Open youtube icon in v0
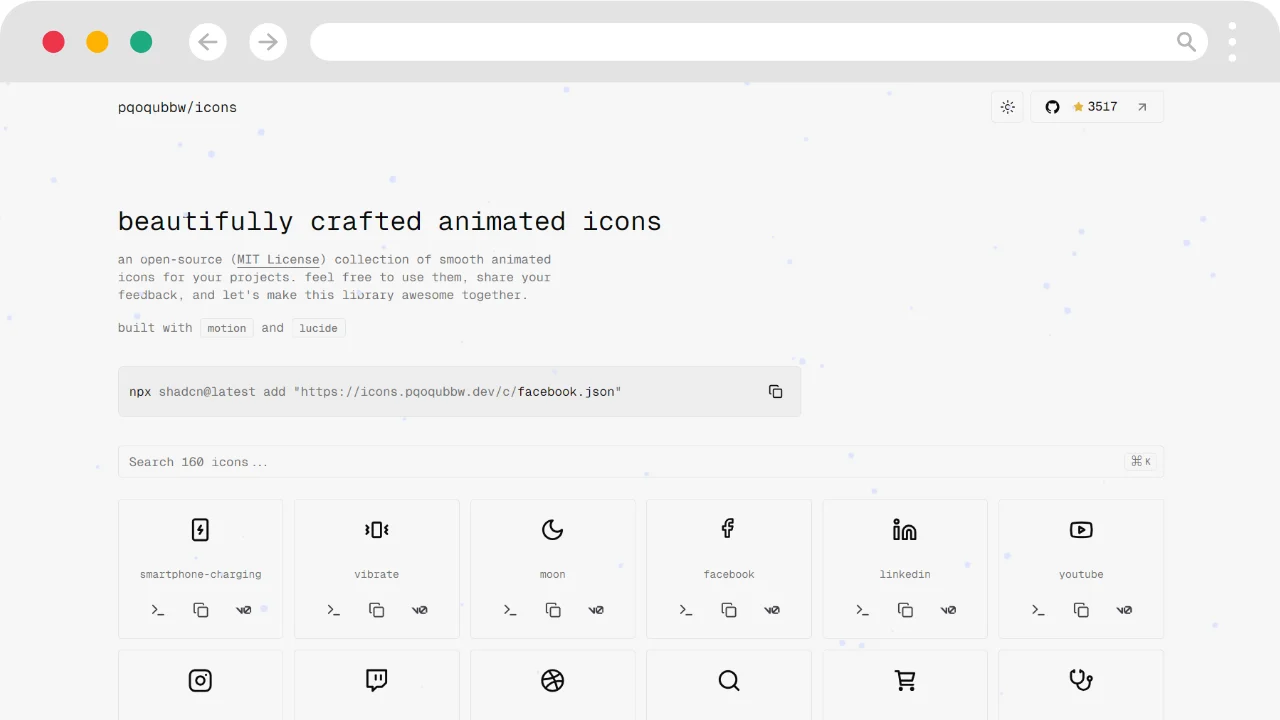This screenshot has width=1280, height=720. (x=1124, y=610)
